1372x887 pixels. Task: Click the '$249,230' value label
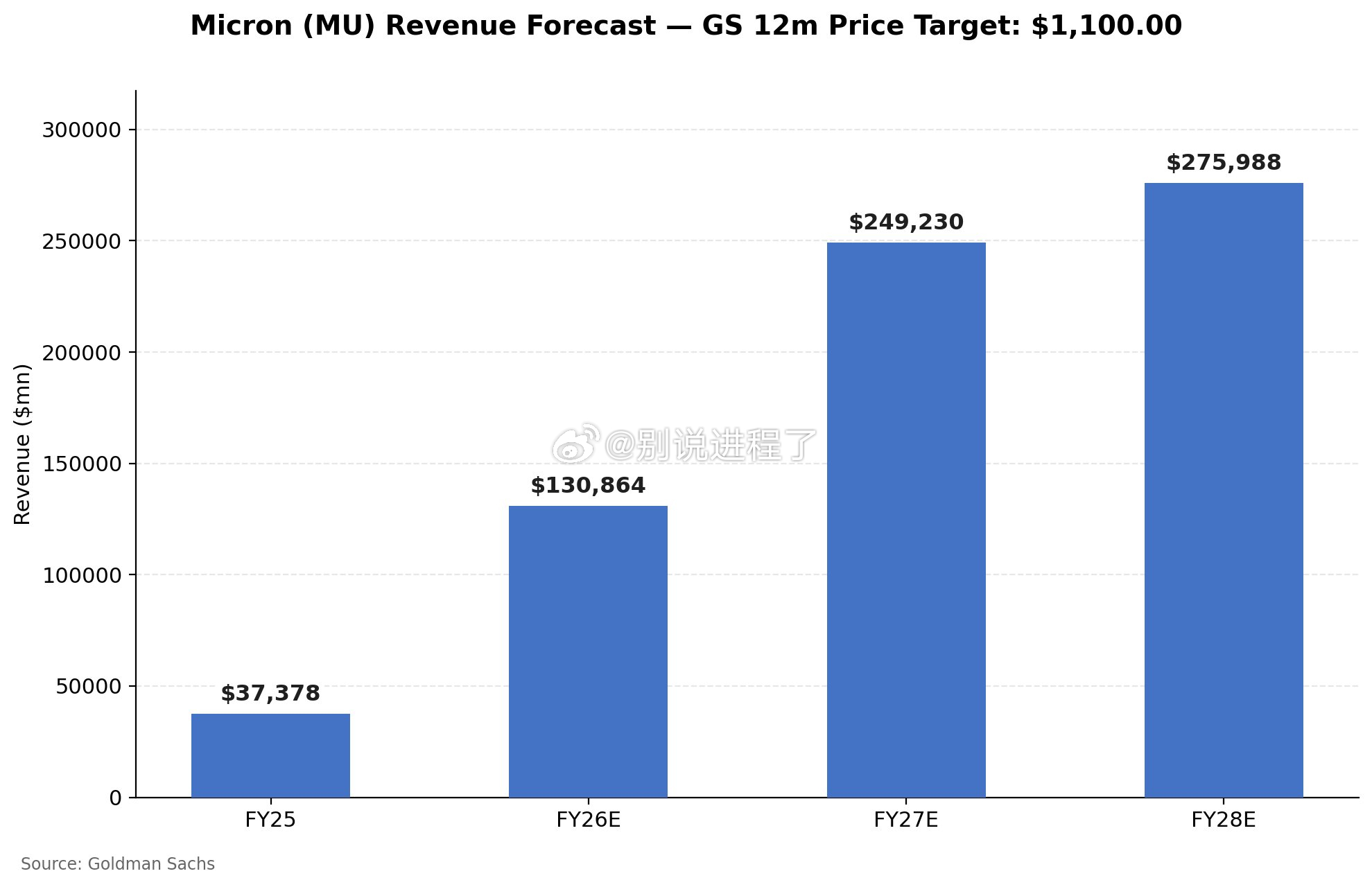906,222
